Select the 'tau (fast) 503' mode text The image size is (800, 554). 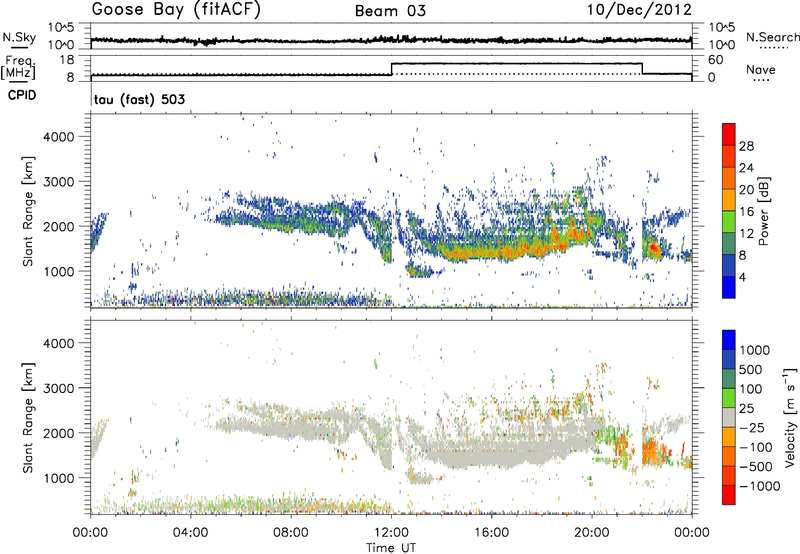(139, 99)
